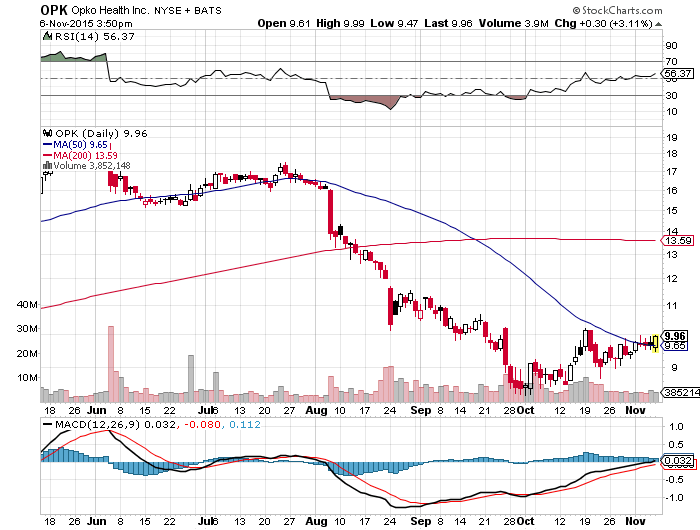Click the Nov label on the price panel date axis
The height and width of the screenshot is (530, 700).
[635, 410]
